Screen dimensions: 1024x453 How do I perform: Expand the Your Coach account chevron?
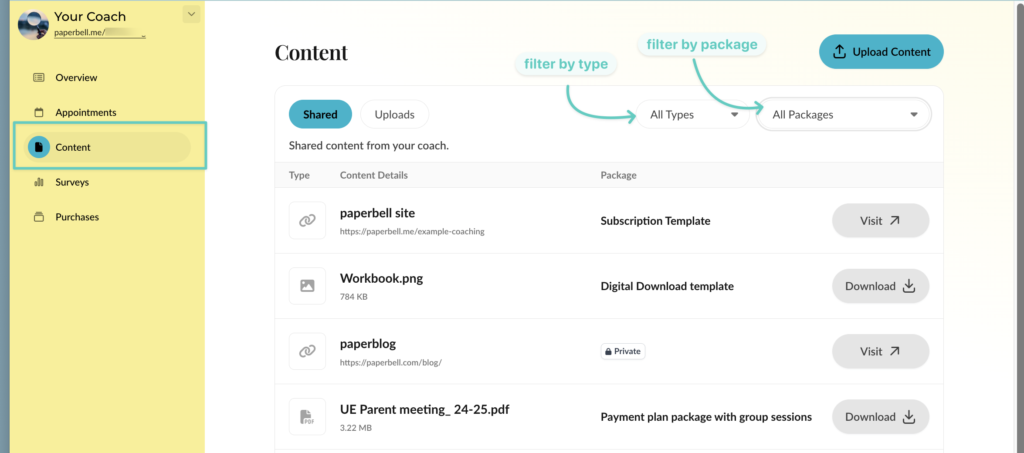192,14
